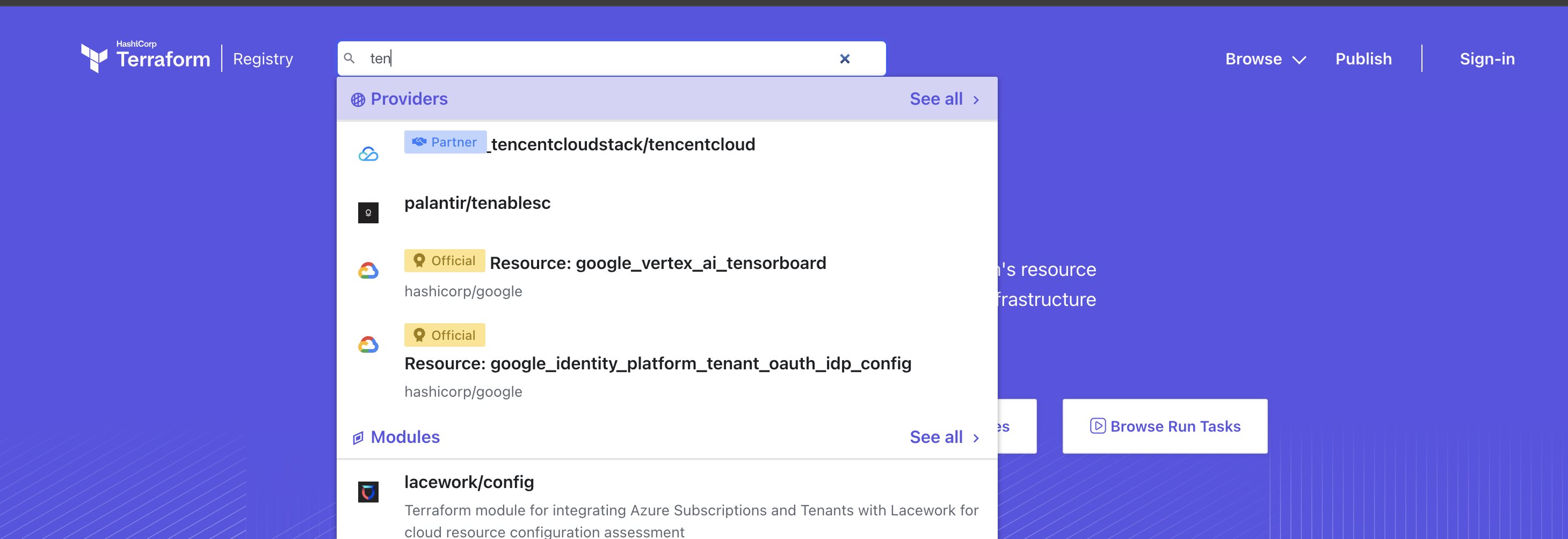The height and width of the screenshot is (539, 1568).
Task: Click the palantir provider logo icon
Action: 368,213
